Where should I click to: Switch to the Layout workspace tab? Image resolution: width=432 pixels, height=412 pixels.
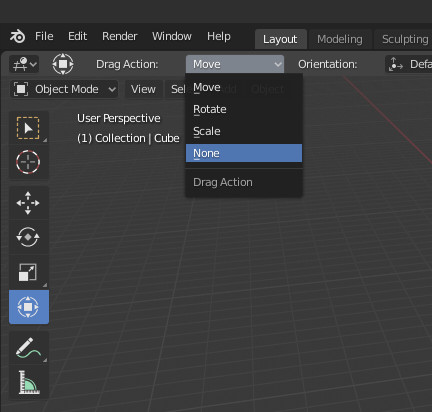(x=280, y=39)
